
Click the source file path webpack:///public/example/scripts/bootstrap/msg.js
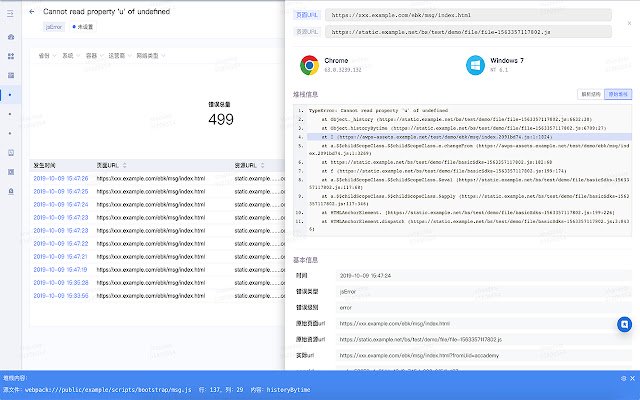[108, 390]
